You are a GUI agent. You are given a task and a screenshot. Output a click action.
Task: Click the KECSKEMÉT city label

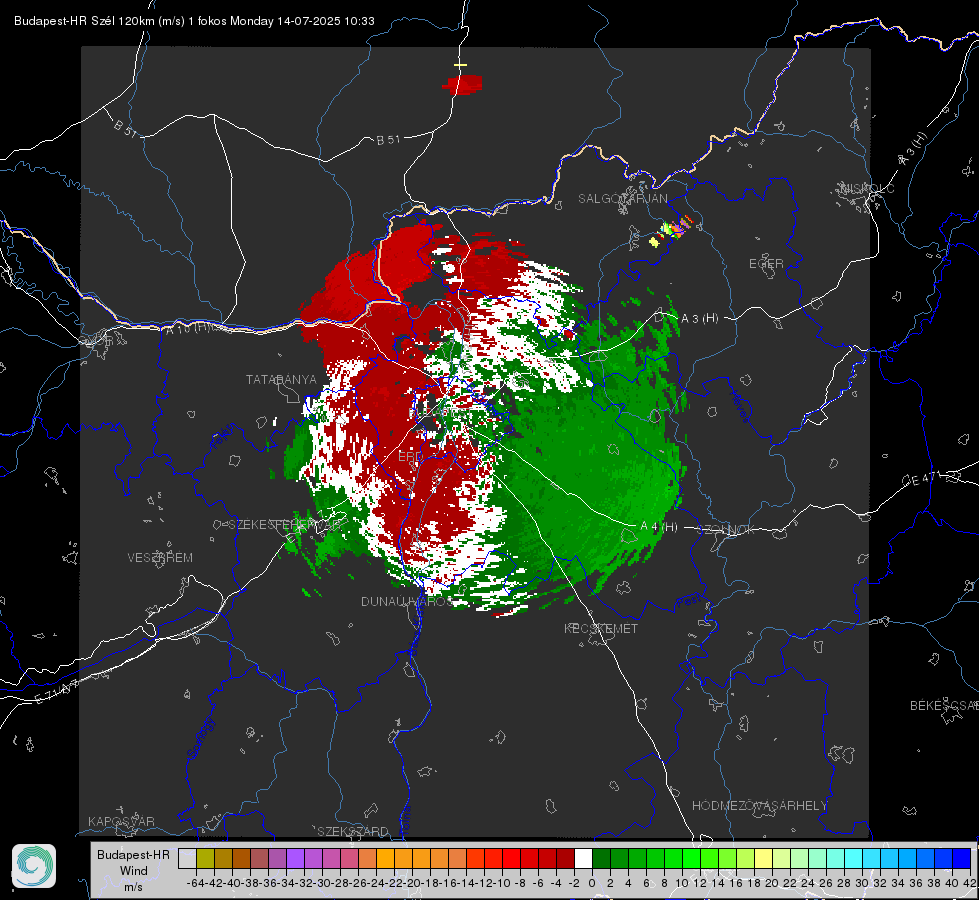[601, 628]
